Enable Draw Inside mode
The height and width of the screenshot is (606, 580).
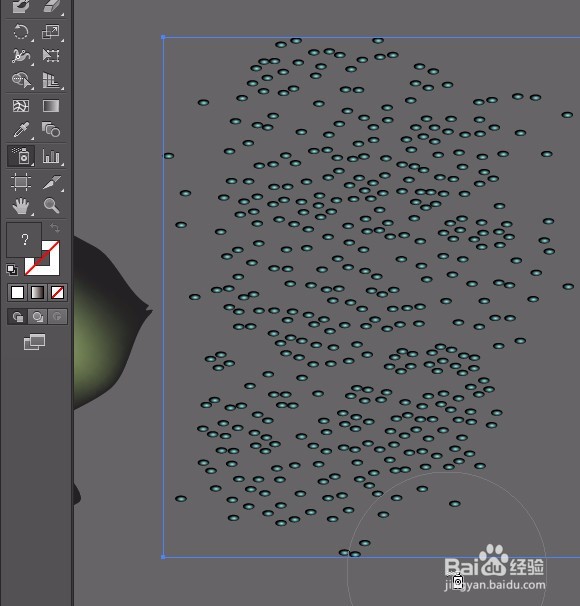pyautogui.click(x=57, y=317)
